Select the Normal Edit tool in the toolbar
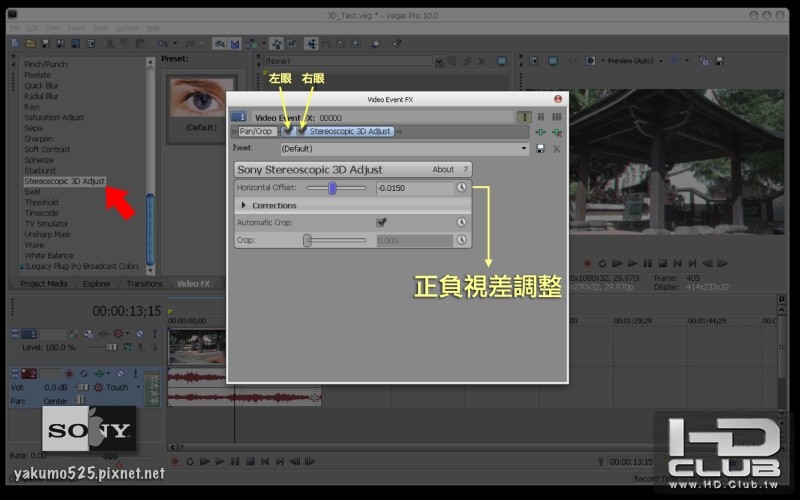Screen dimensions: 800x500 (x=311, y=44)
